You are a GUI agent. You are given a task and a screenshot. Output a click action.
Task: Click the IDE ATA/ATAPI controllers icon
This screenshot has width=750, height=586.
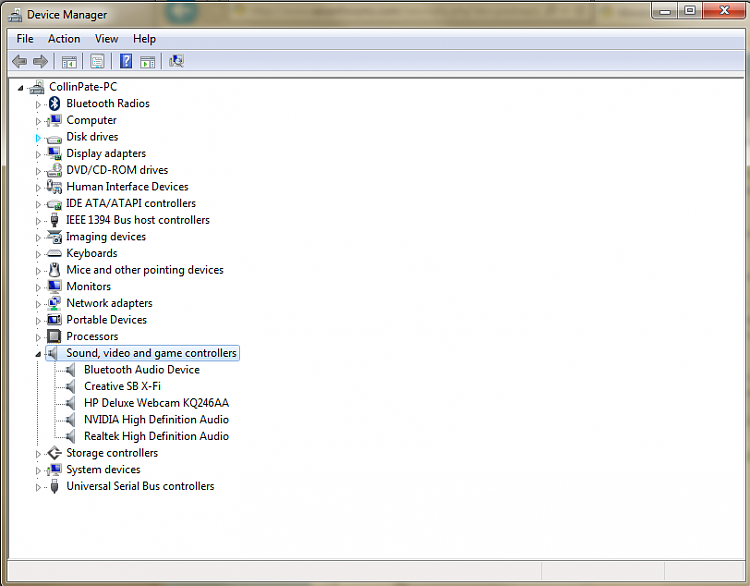[55, 204]
